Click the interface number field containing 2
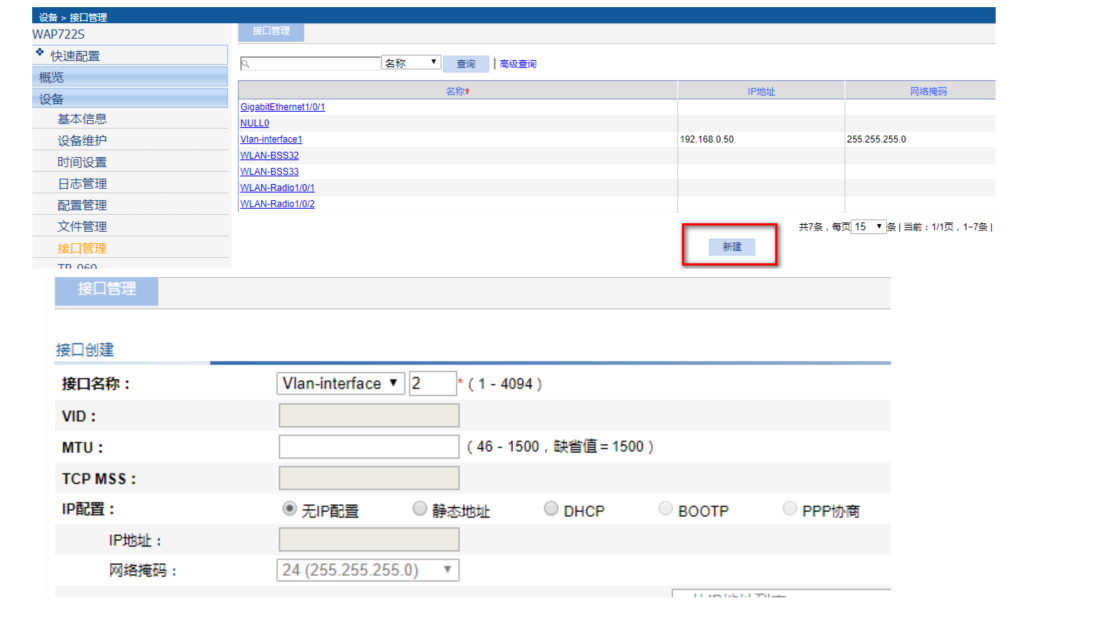The image size is (1096, 619). pos(433,384)
